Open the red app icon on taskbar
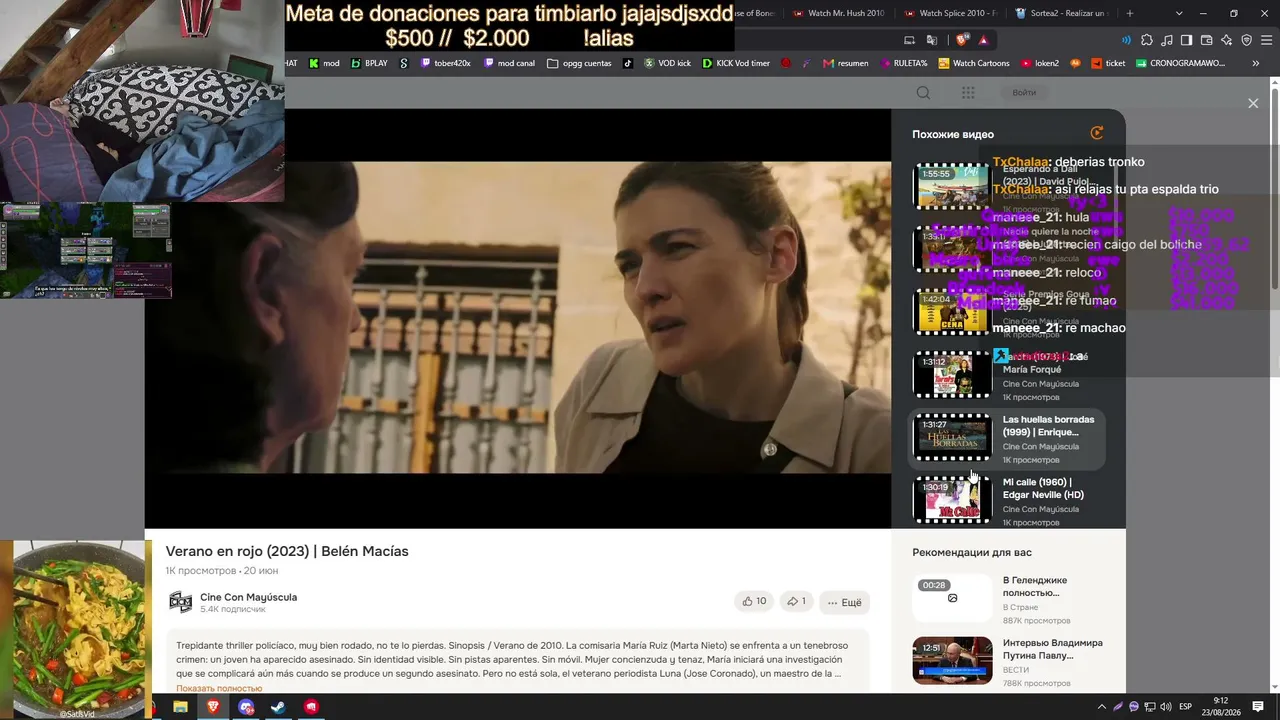 click(311, 707)
